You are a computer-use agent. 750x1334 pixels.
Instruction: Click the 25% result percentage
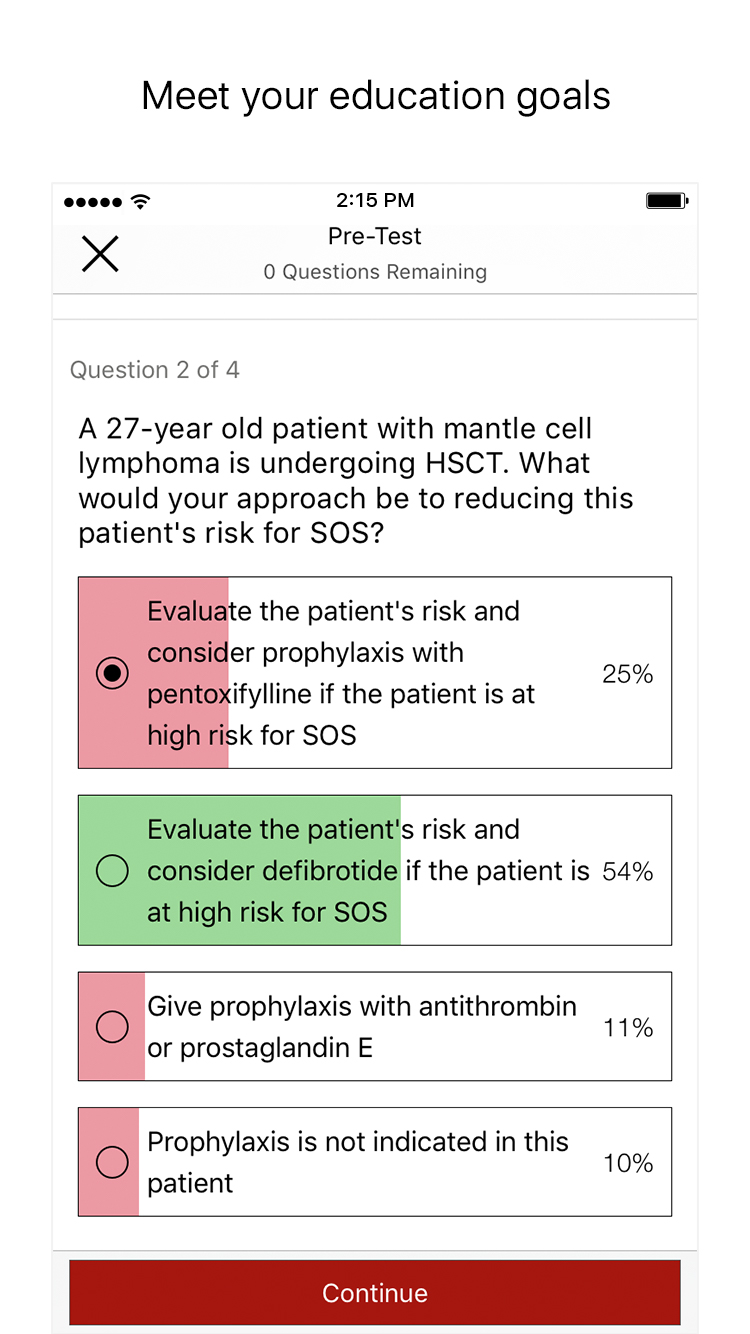coord(627,674)
